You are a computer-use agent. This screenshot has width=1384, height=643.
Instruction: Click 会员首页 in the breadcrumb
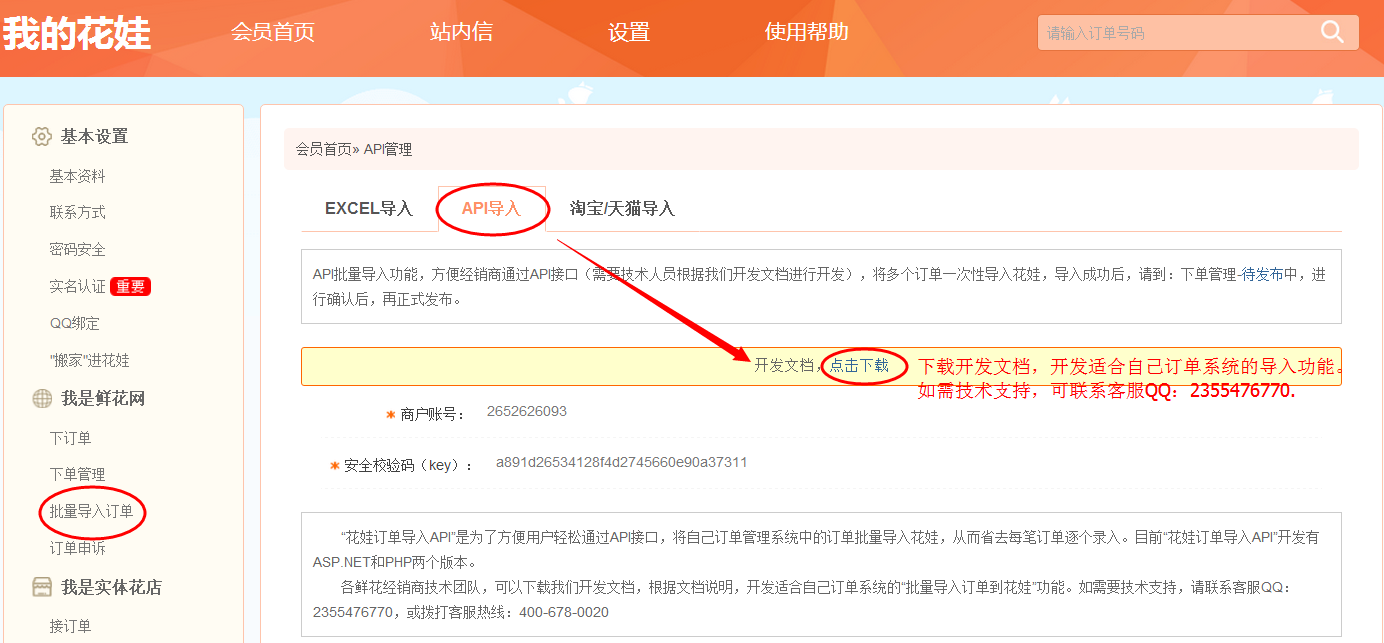(x=323, y=149)
